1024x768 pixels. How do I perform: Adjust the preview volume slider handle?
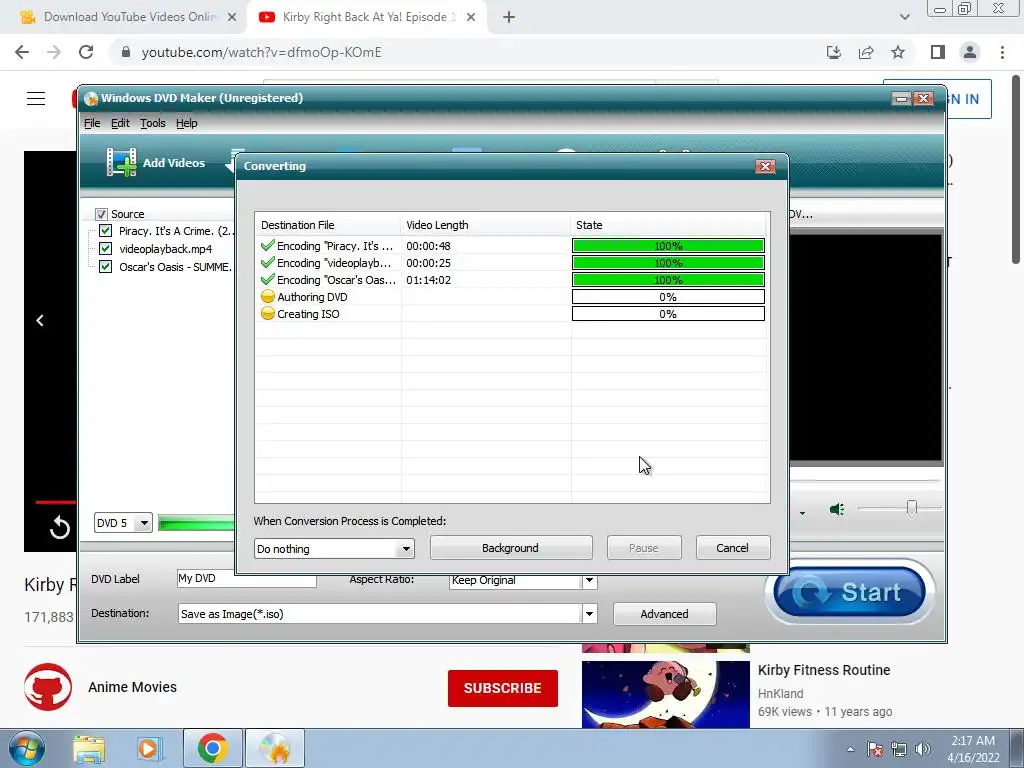(912, 508)
